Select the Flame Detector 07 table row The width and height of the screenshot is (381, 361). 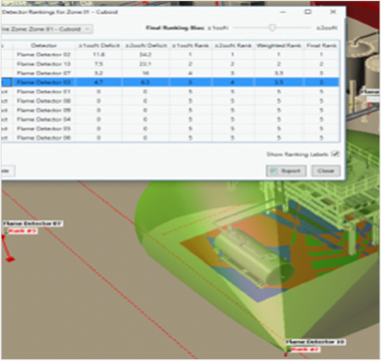point(170,73)
